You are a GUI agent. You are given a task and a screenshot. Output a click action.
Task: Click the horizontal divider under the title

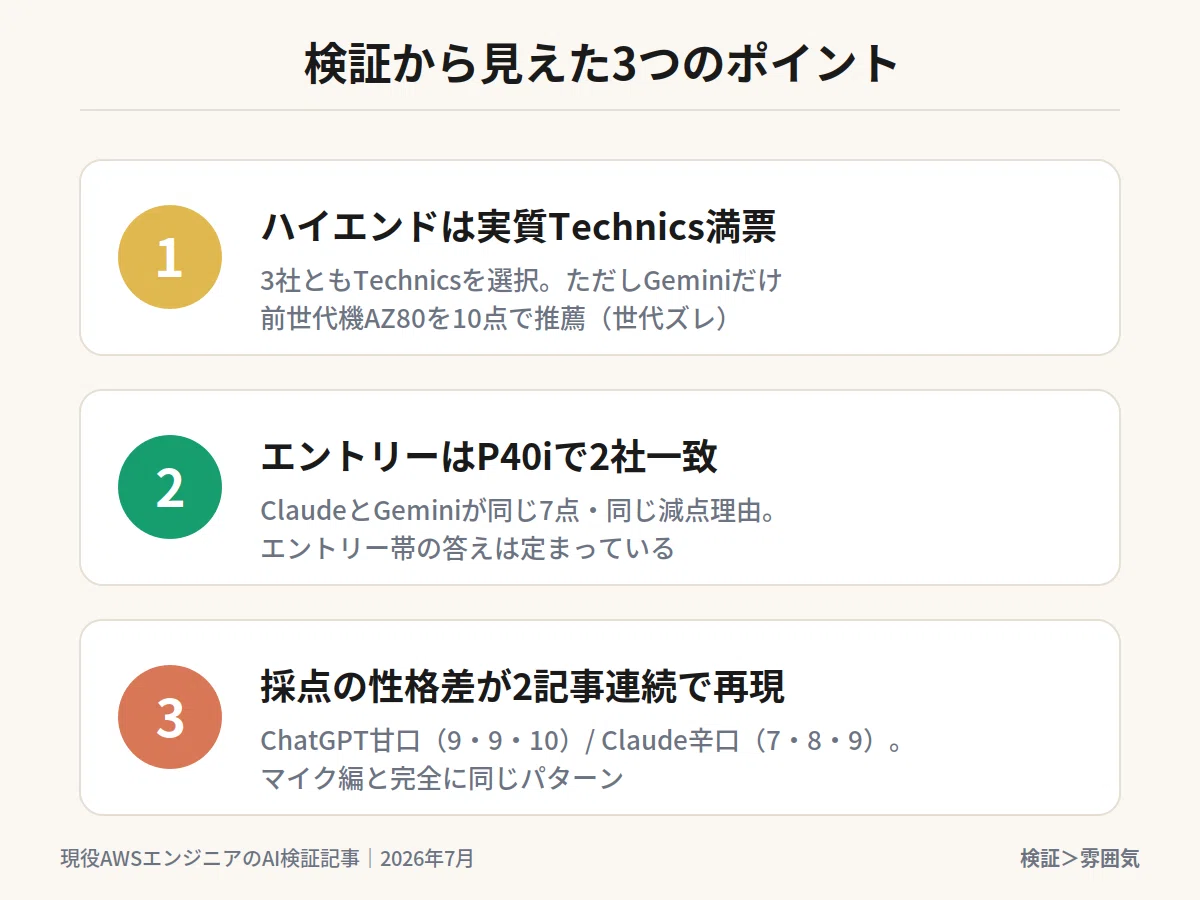pyautogui.click(x=600, y=110)
